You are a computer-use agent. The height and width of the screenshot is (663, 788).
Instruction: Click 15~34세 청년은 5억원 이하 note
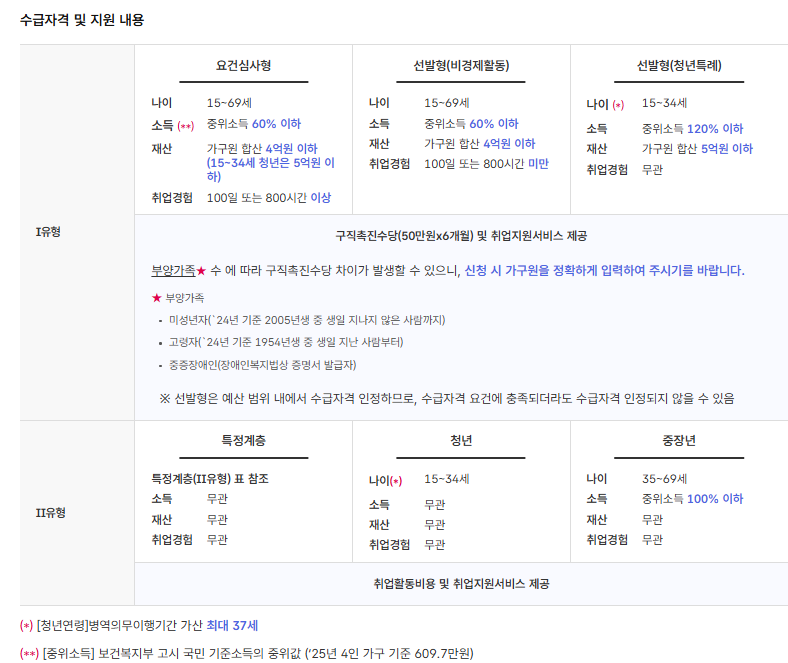click(270, 169)
